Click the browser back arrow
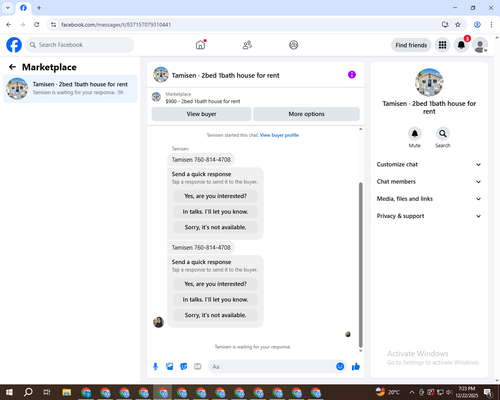The height and width of the screenshot is (400, 500). (9, 25)
